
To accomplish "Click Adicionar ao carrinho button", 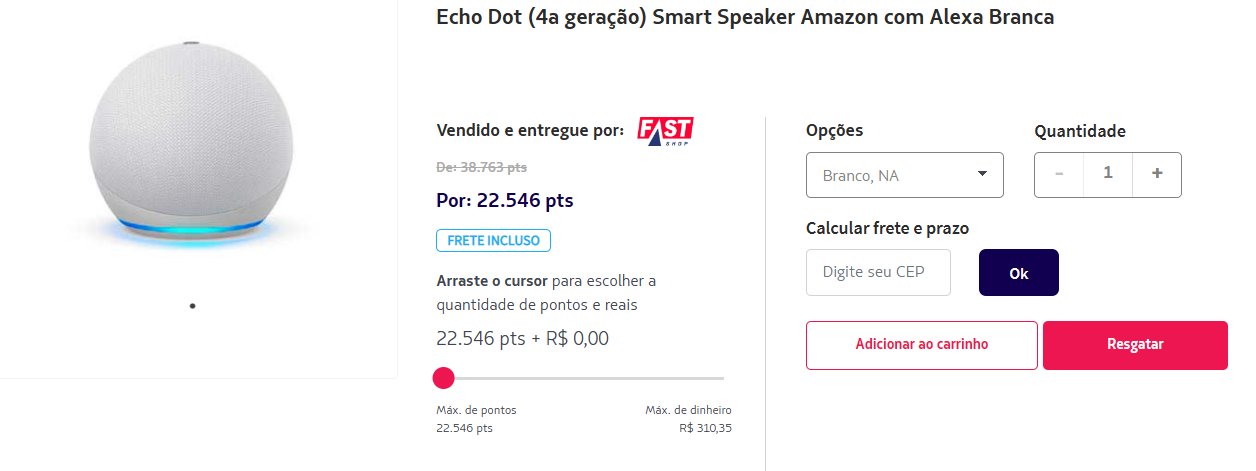I will coord(922,345).
